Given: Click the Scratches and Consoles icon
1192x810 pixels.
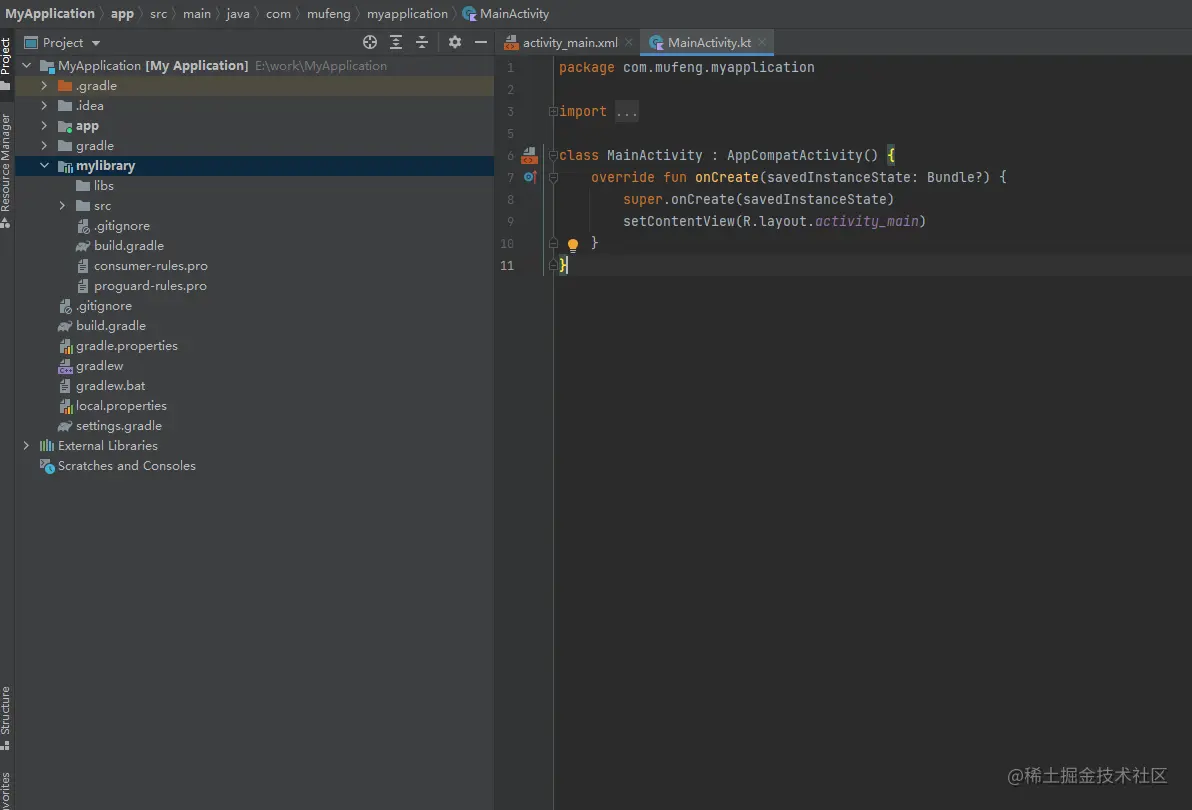Looking at the screenshot, I should (x=47, y=466).
